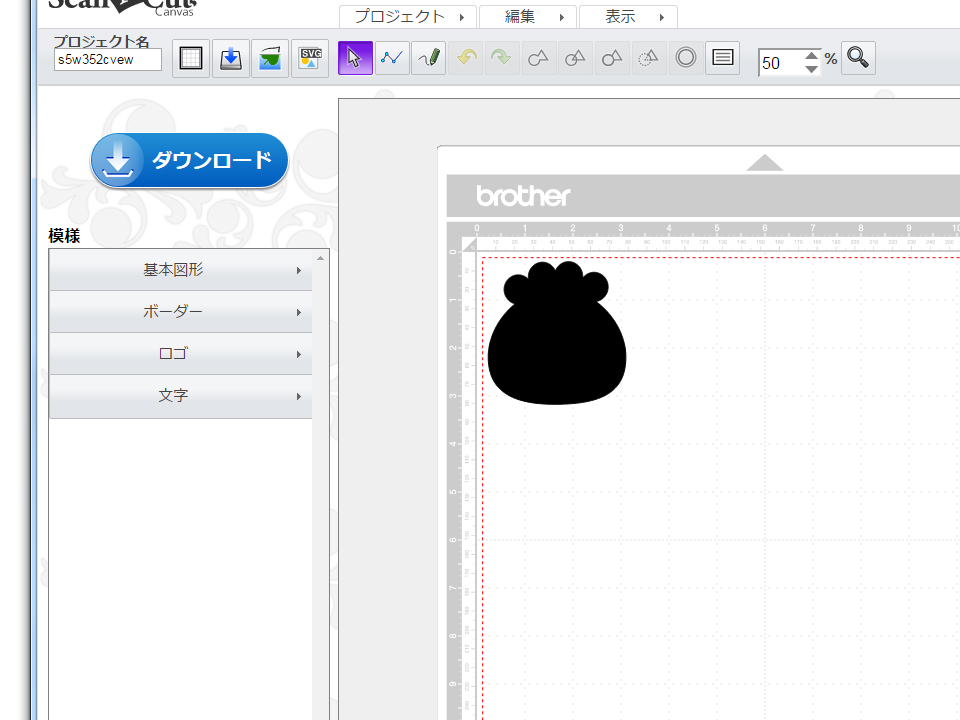This screenshot has width=960, height=720.
Task: Click the third shape-combine icon
Action: pos(612,58)
